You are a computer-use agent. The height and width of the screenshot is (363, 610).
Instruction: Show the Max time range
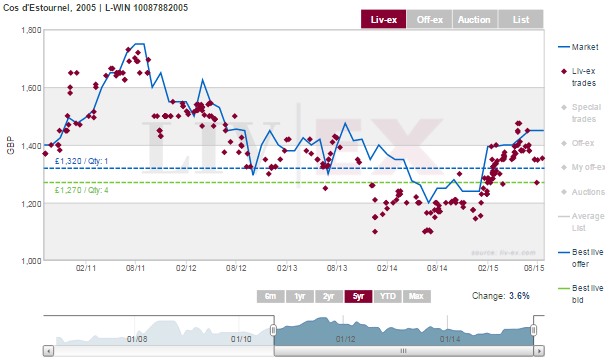click(416, 296)
